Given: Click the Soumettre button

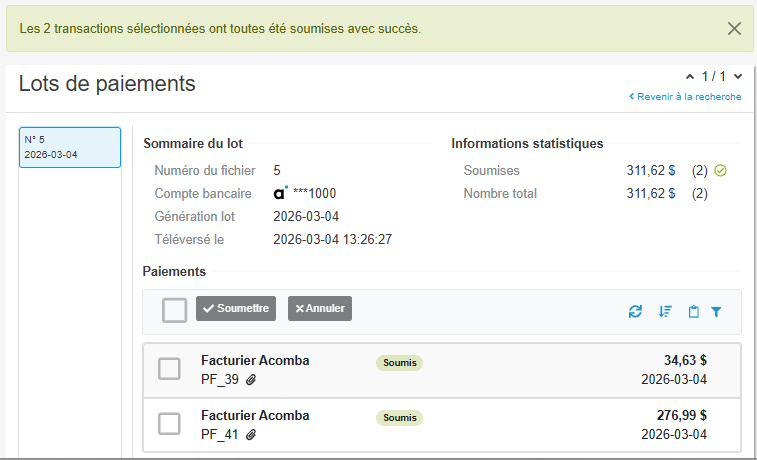Looking at the screenshot, I should [236, 308].
